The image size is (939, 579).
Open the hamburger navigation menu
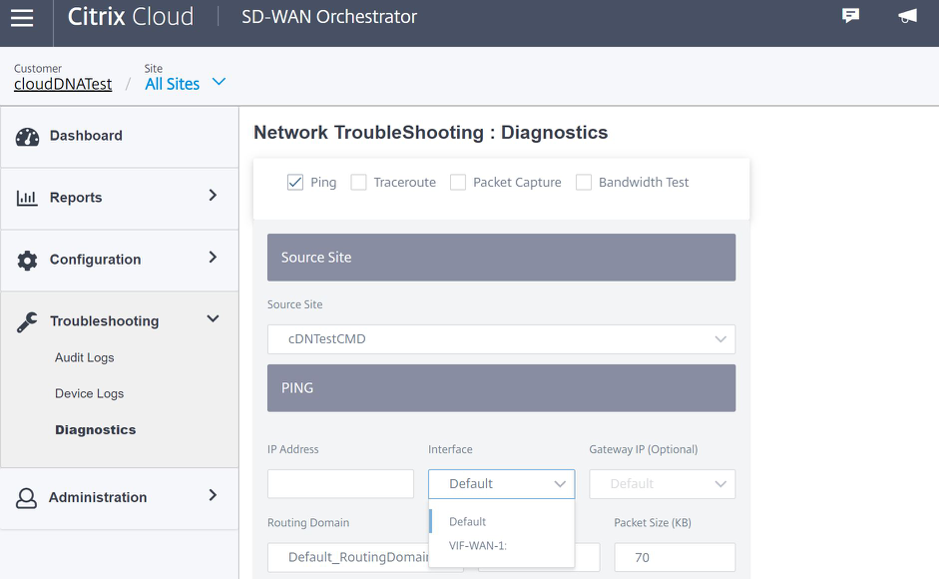tap(22, 17)
